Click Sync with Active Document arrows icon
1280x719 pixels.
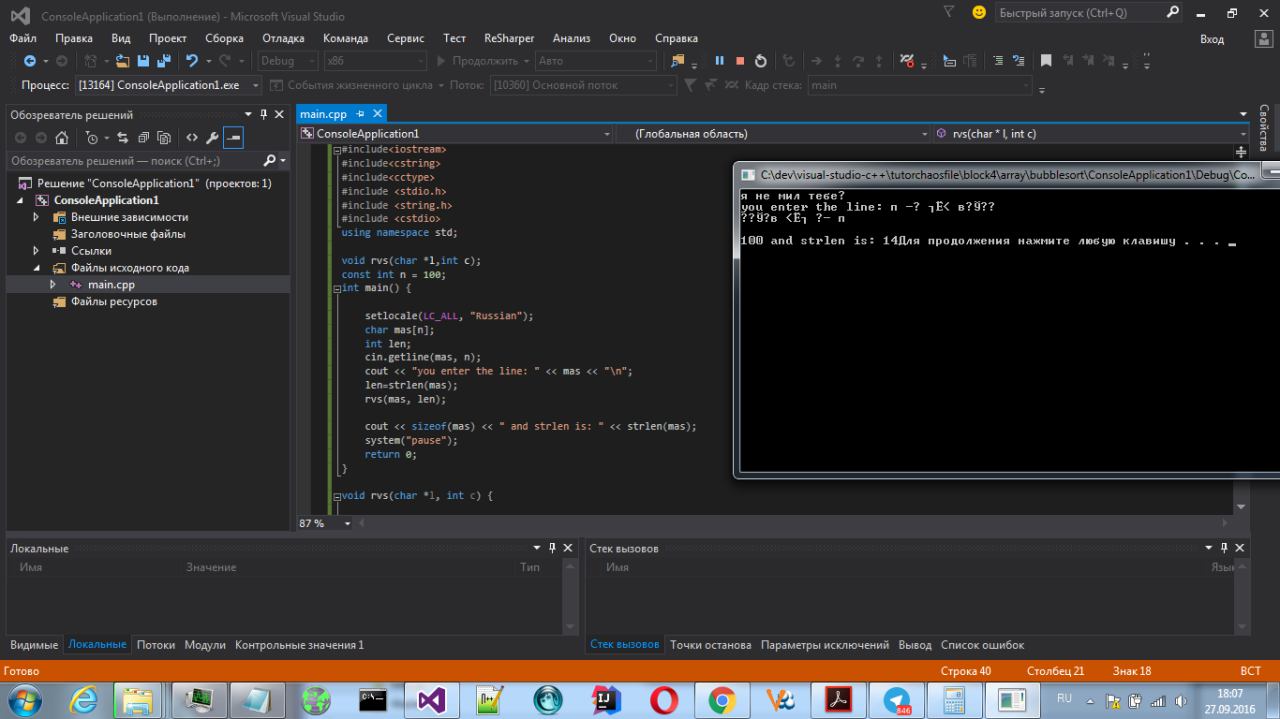pos(123,138)
